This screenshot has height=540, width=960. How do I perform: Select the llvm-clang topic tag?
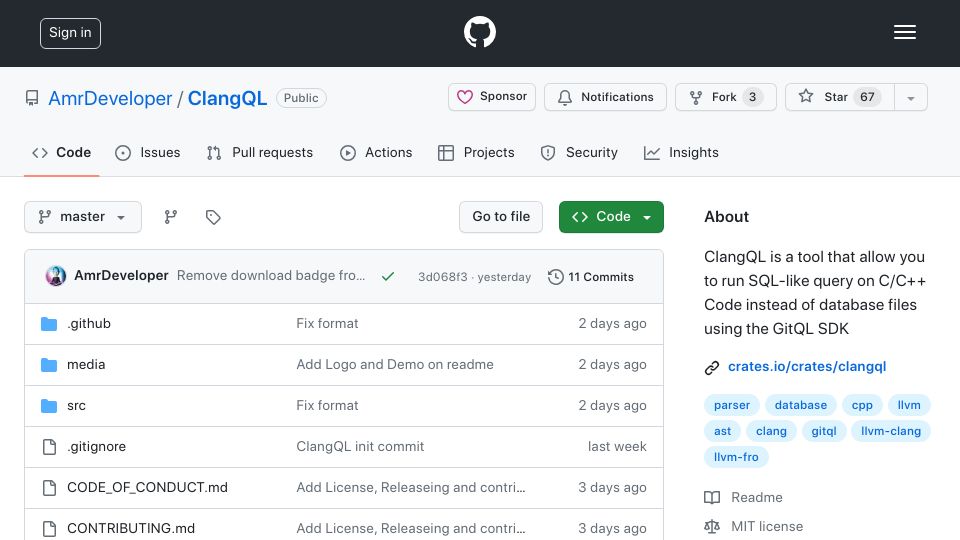coord(891,431)
